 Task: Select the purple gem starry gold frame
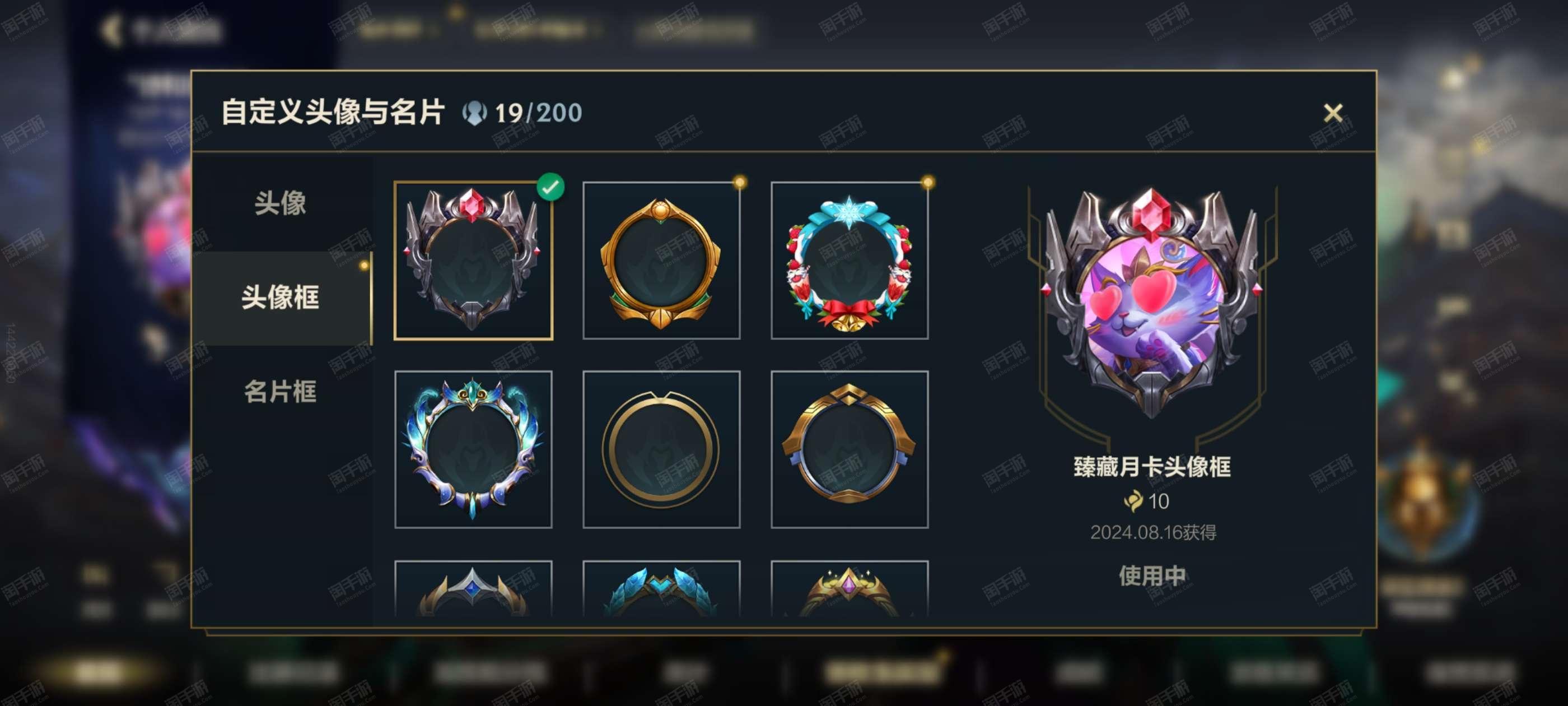point(849,588)
